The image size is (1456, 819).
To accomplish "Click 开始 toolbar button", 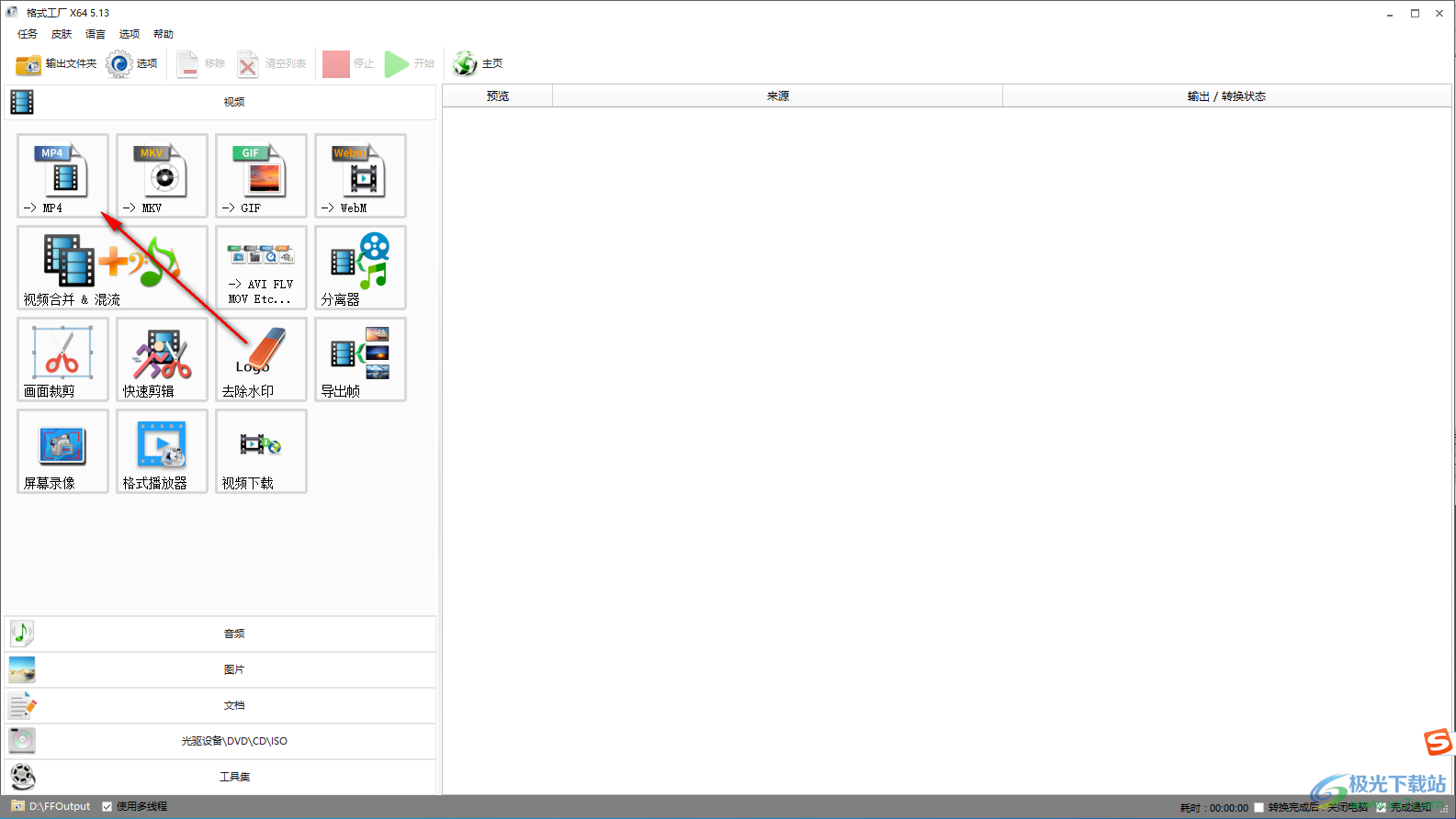I will [x=410, y=63].
